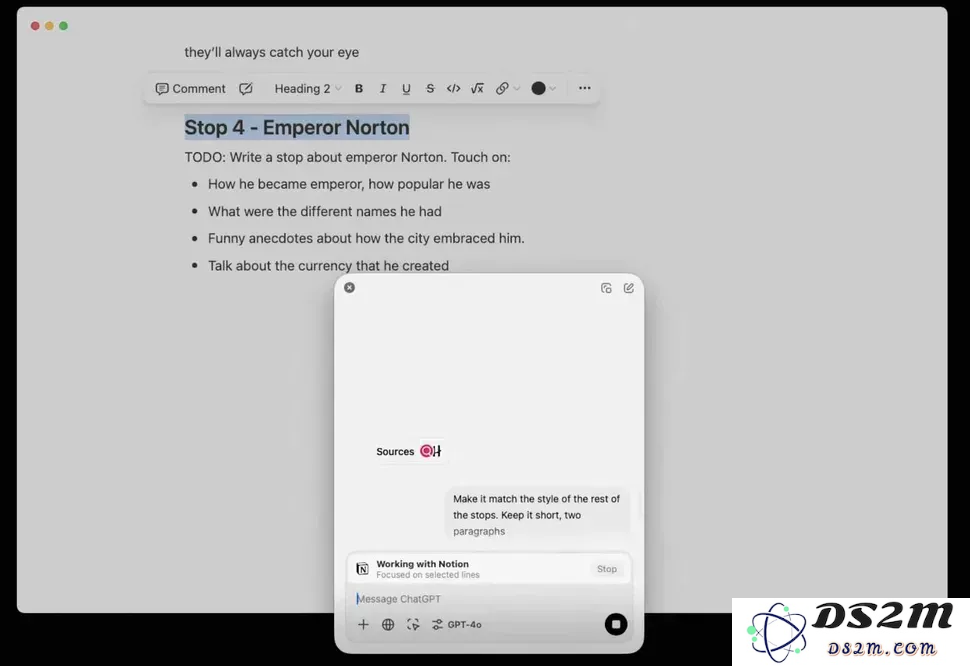970x666 pixels.
Task: Toggle strikethrough formatting
Action: [x=430, y=88]
